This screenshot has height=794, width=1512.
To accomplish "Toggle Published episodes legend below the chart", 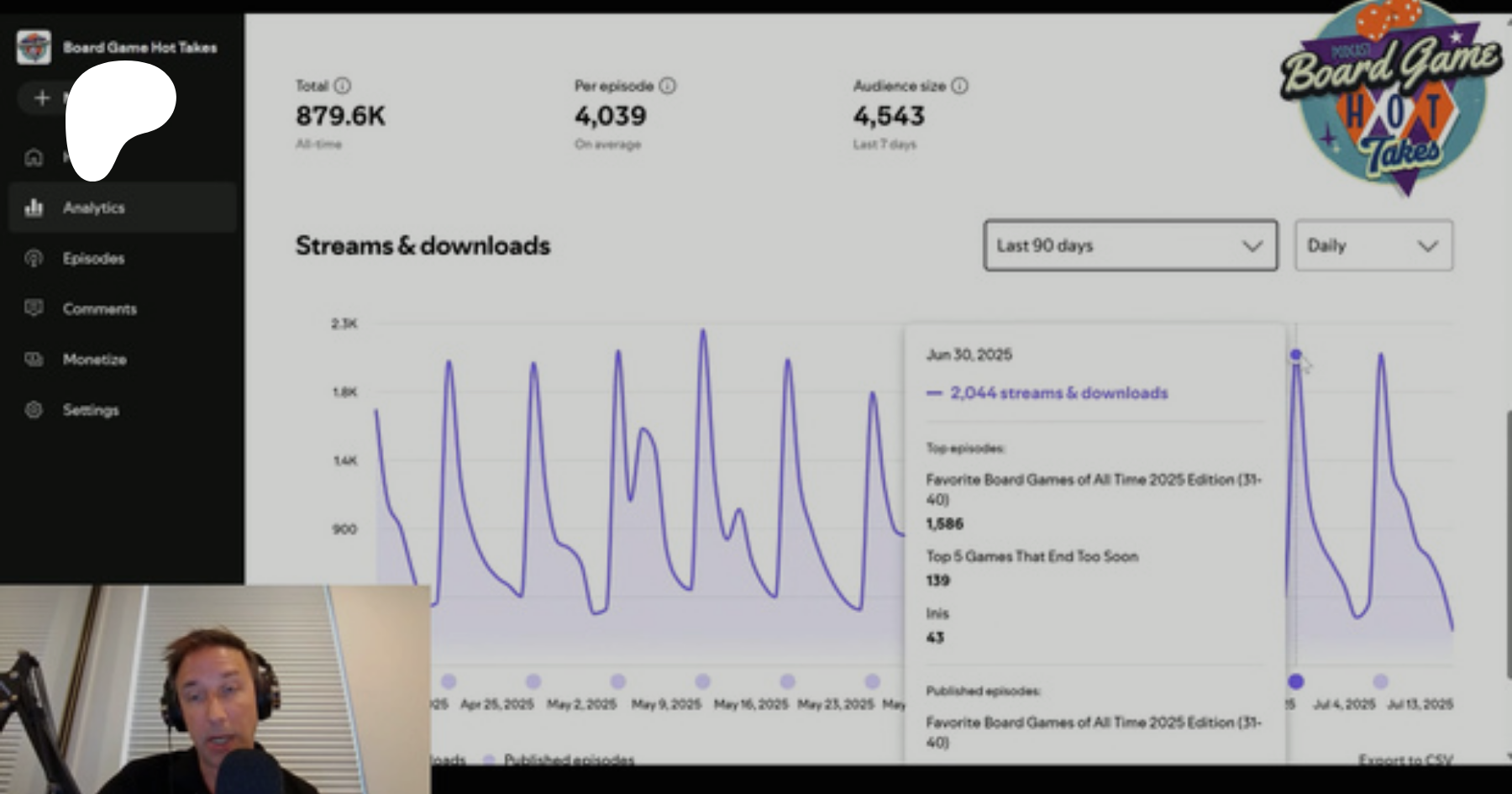I will (x=568, y=760).
